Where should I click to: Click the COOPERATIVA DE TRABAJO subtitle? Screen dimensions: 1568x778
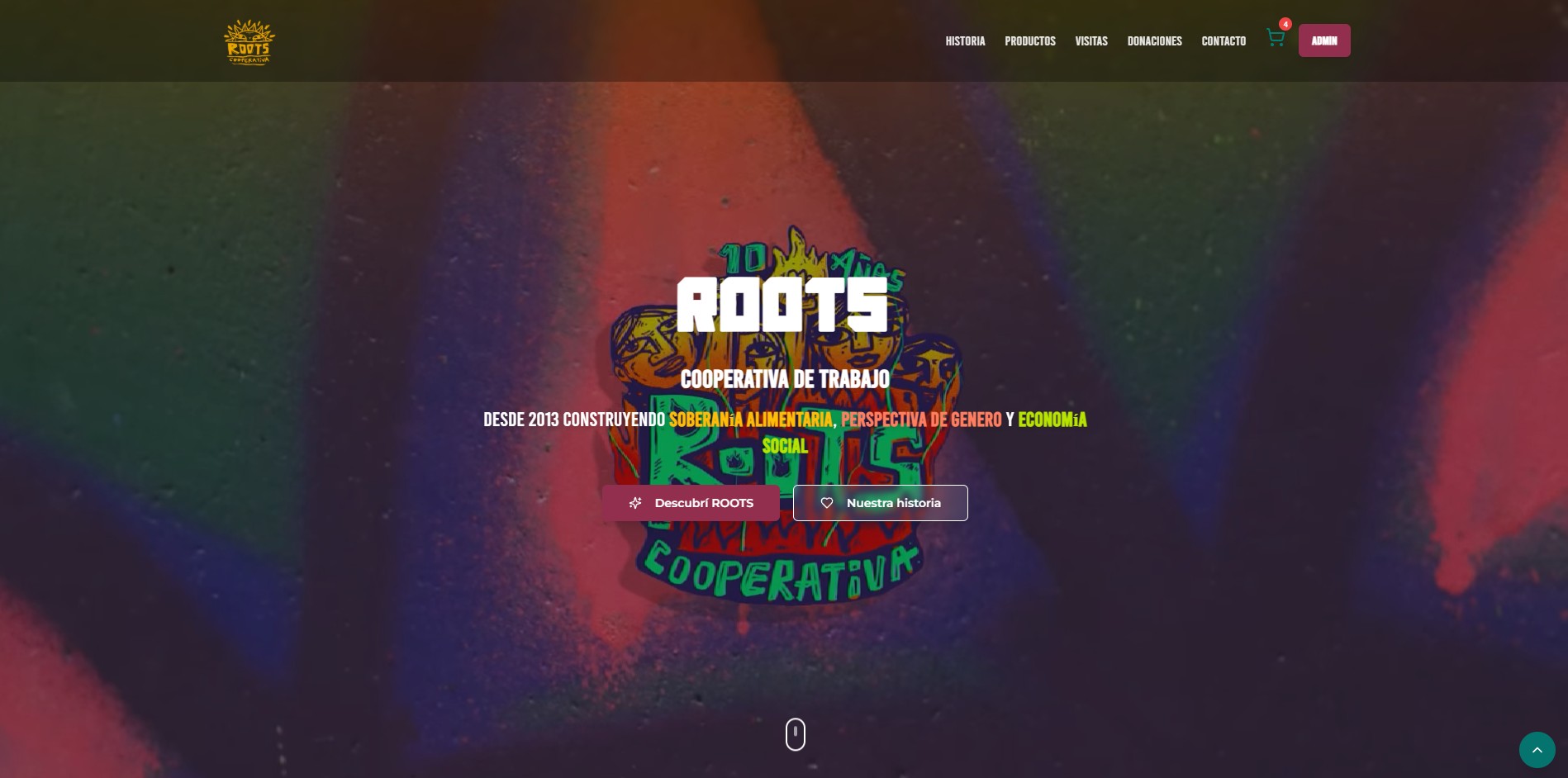click(785, 379)
